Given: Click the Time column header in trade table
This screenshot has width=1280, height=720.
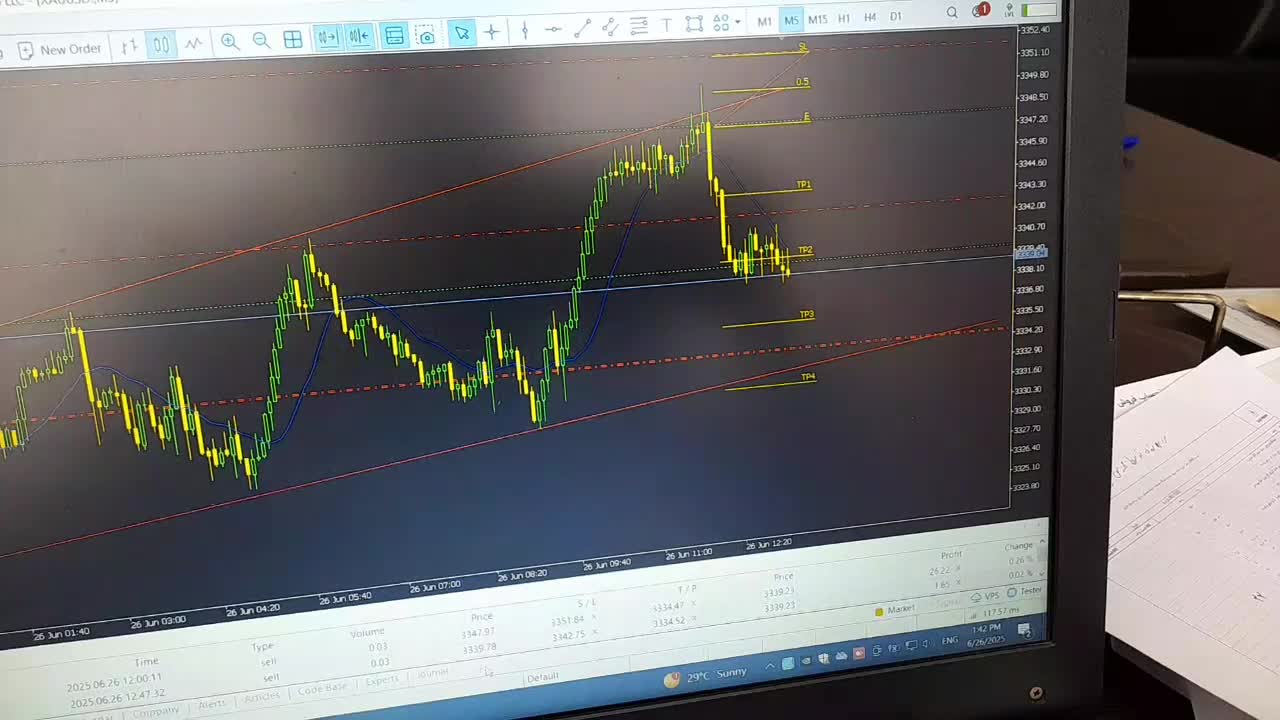Looking at the screenshot, I should [147, 661].
